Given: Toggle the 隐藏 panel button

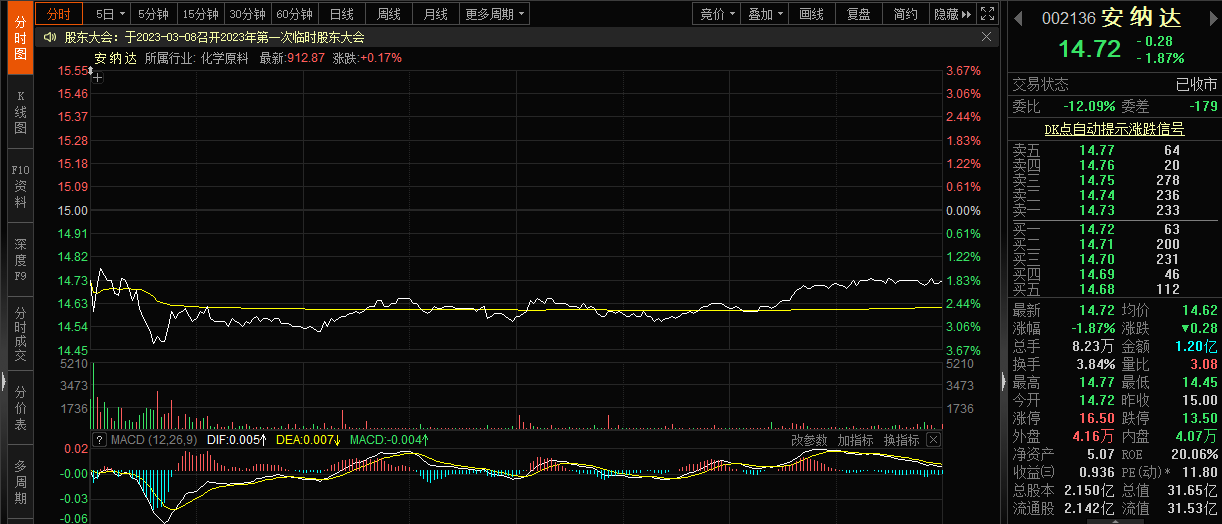Looking at the screenshot, I should (951, 14).
